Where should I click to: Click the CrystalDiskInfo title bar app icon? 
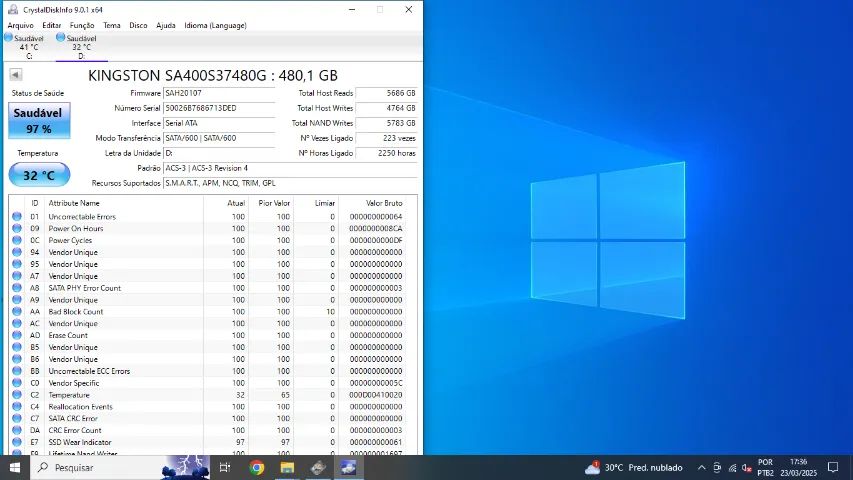(13, 9)
